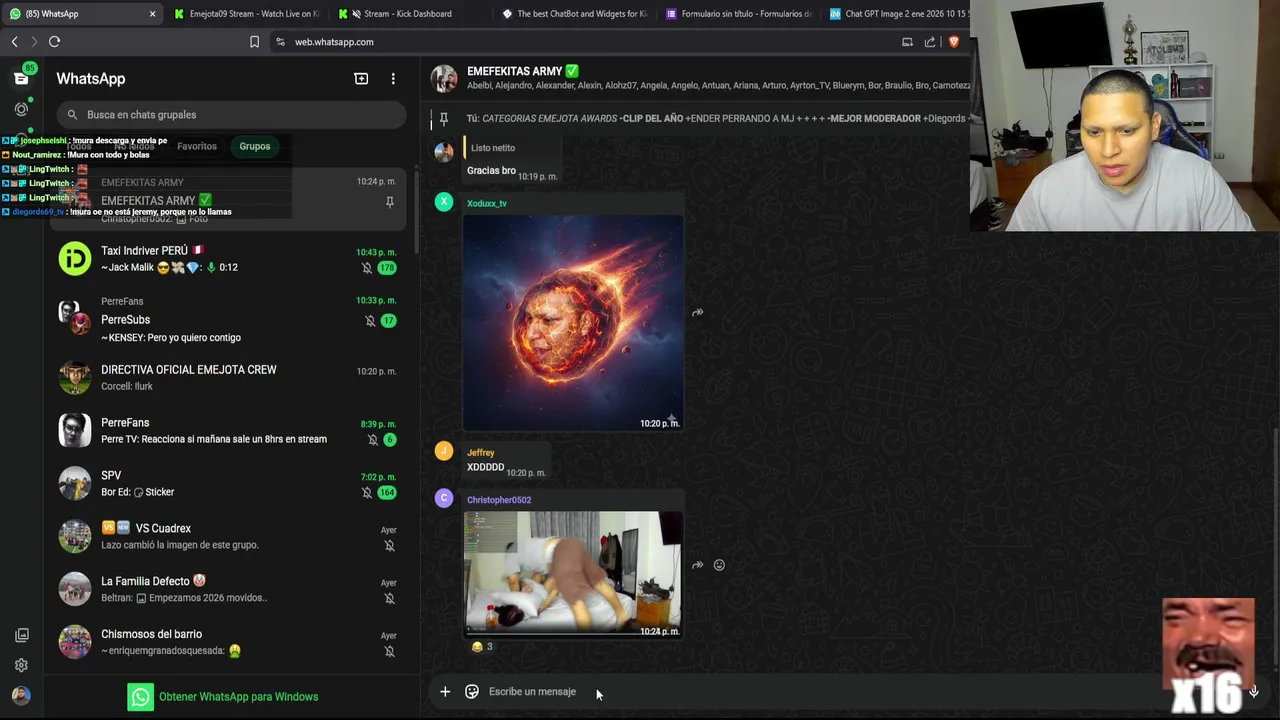
Task: Open La Familia Defecto group chat
Action: [230, 589]
